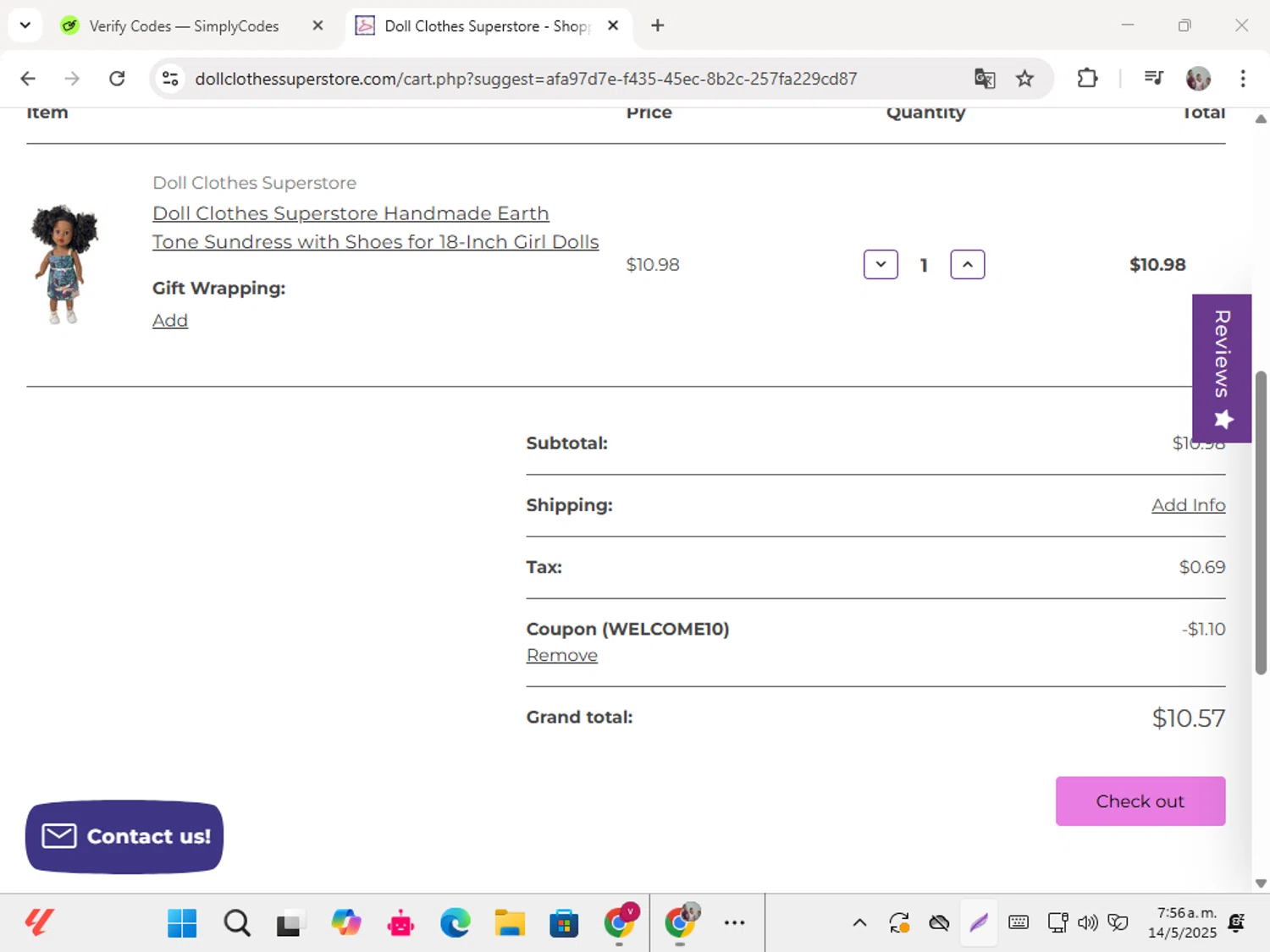Click the scrollbar down arrow

(1261, 883)
